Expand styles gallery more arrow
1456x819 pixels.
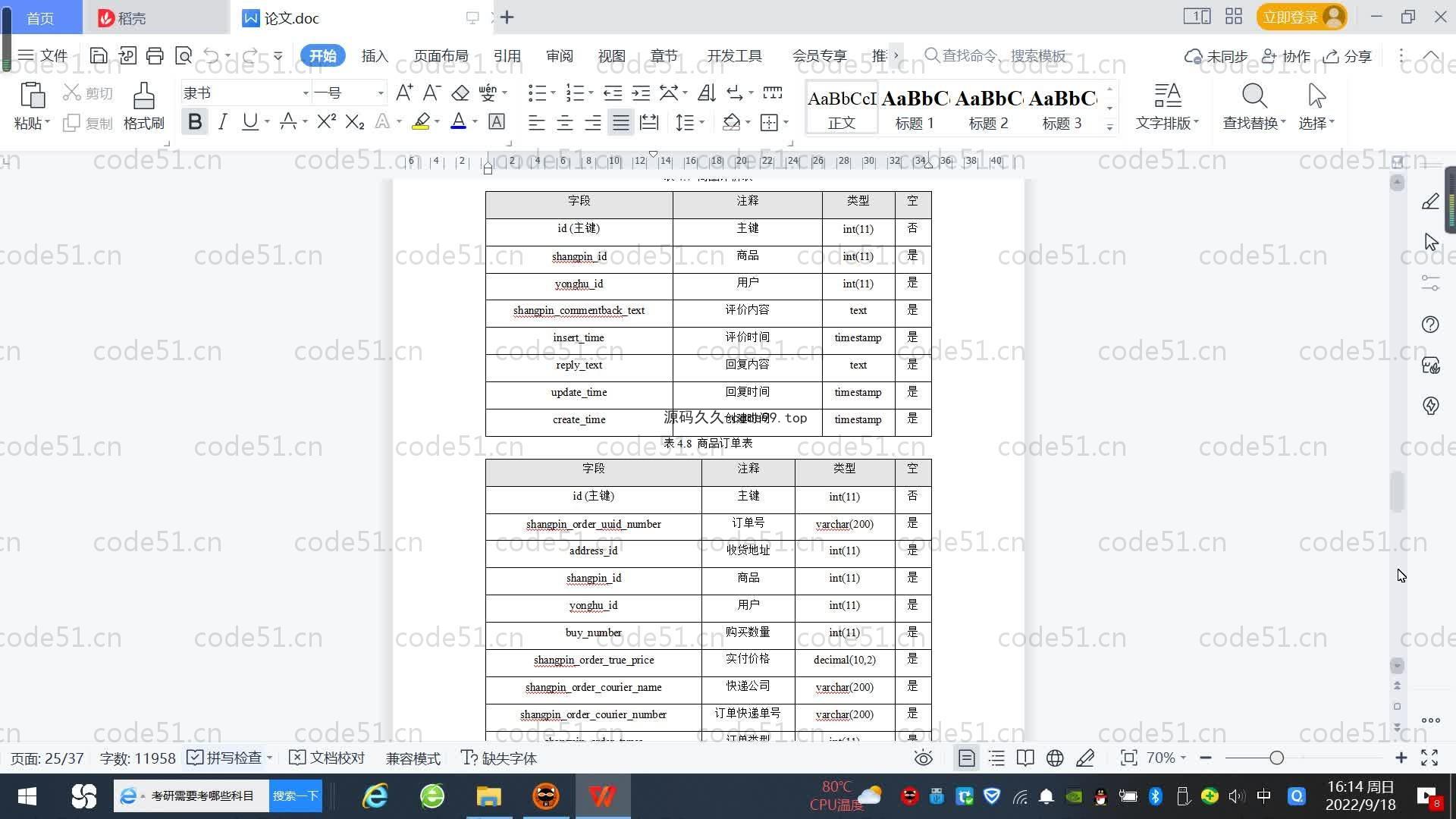tap(1109, 127)
